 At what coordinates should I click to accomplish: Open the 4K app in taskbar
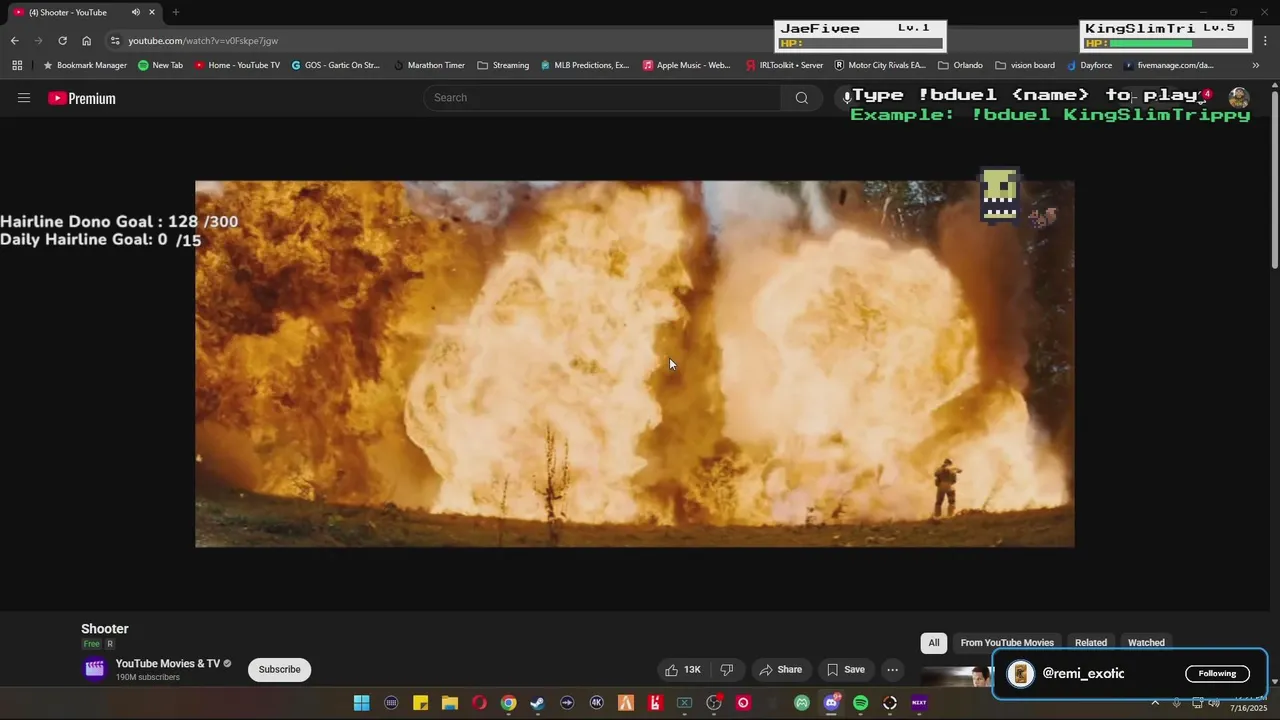coord(597,703)
